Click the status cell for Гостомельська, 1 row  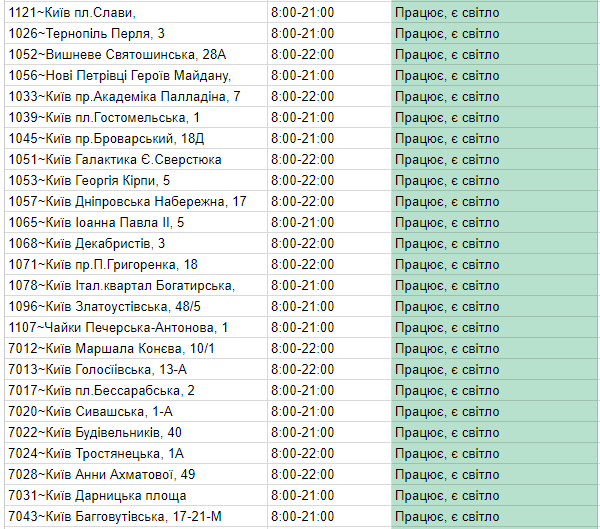[494, 117]
